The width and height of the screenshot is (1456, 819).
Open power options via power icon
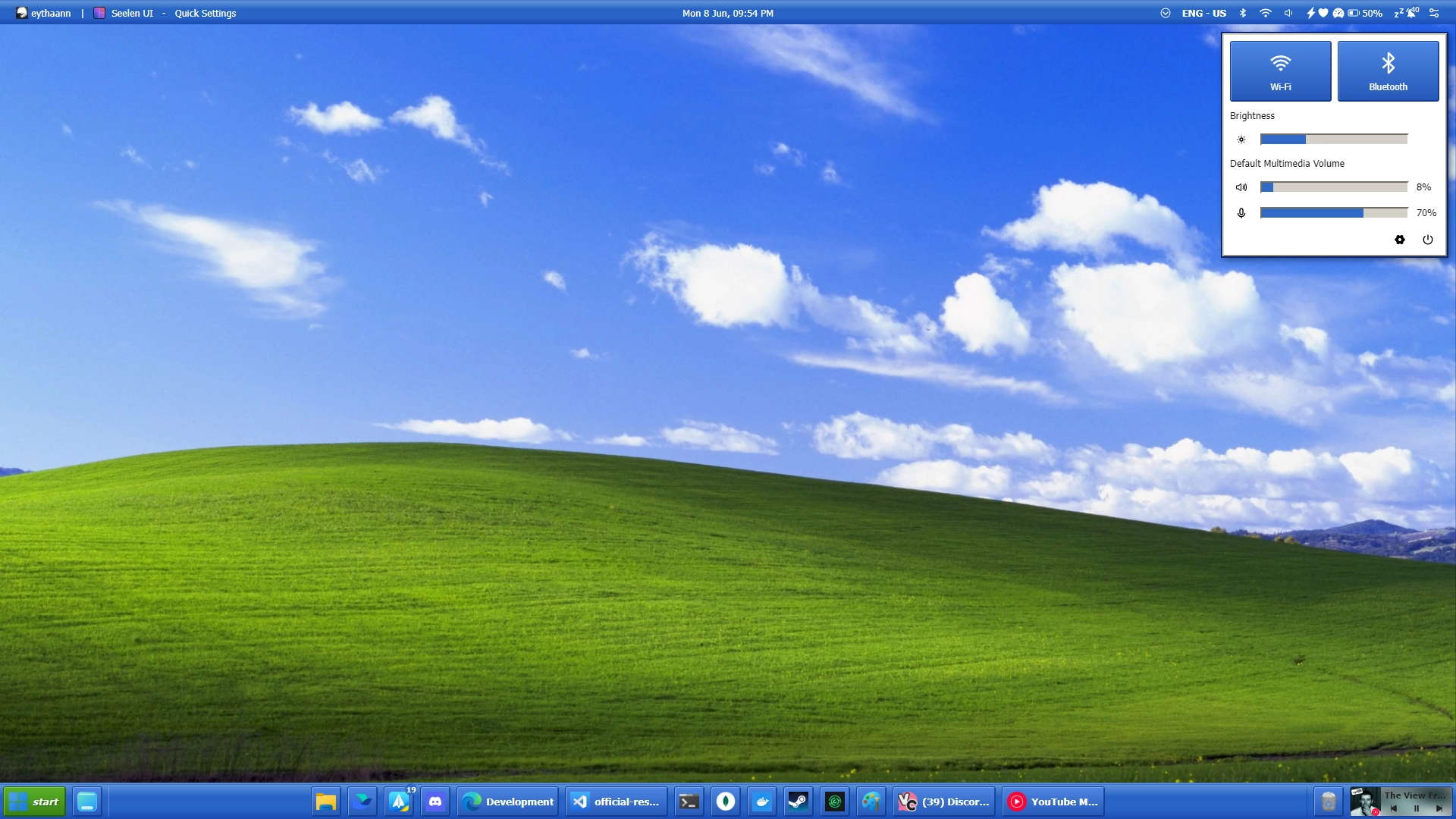click(1428, 240)
